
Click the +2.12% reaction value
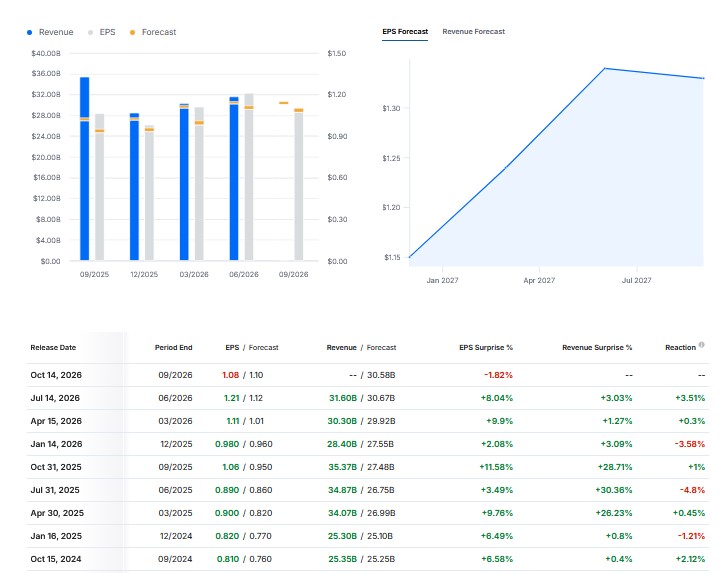click(x=690, y=559)
